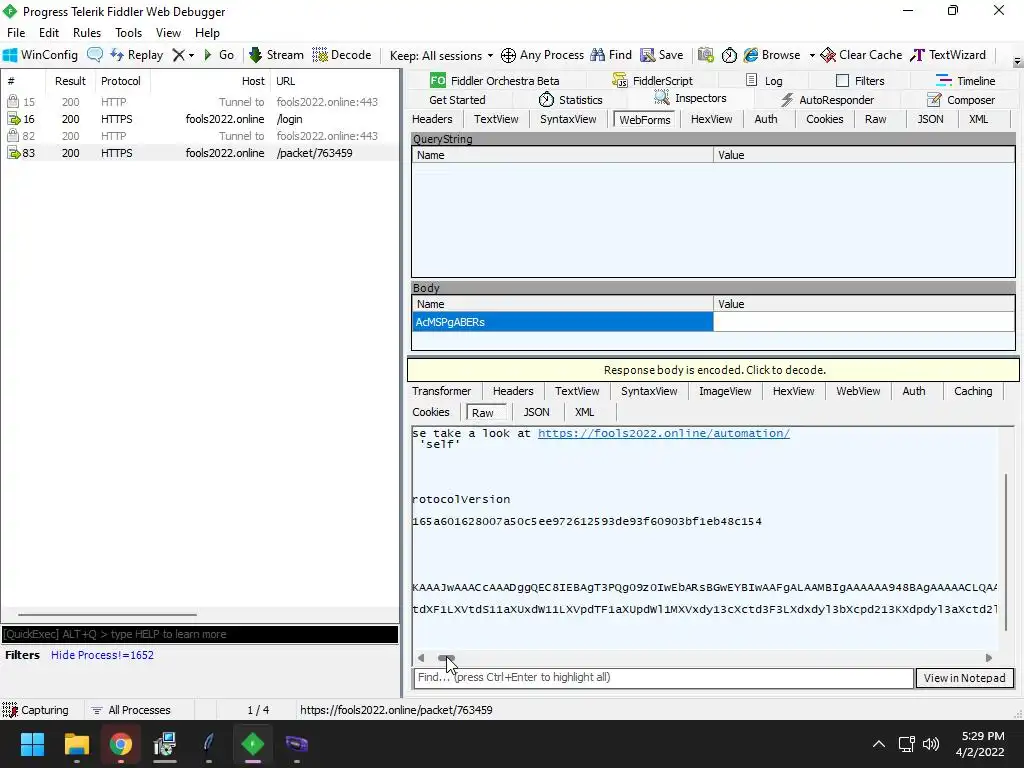Open Chrome from the taskbar

coord(120,744)
